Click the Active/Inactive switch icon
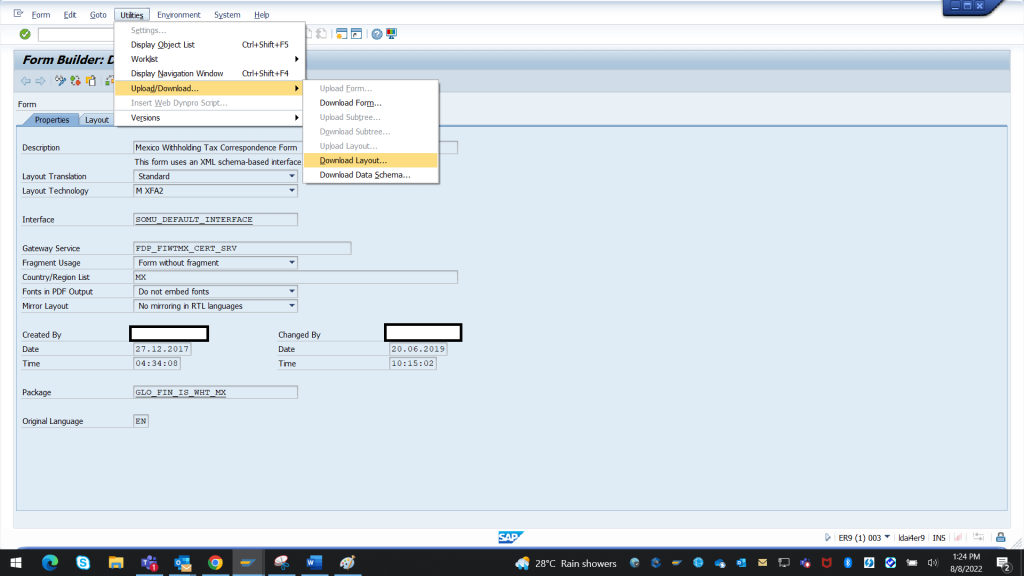The height and width of the screenshot is (576, 1024). click(x=76, y=81)
